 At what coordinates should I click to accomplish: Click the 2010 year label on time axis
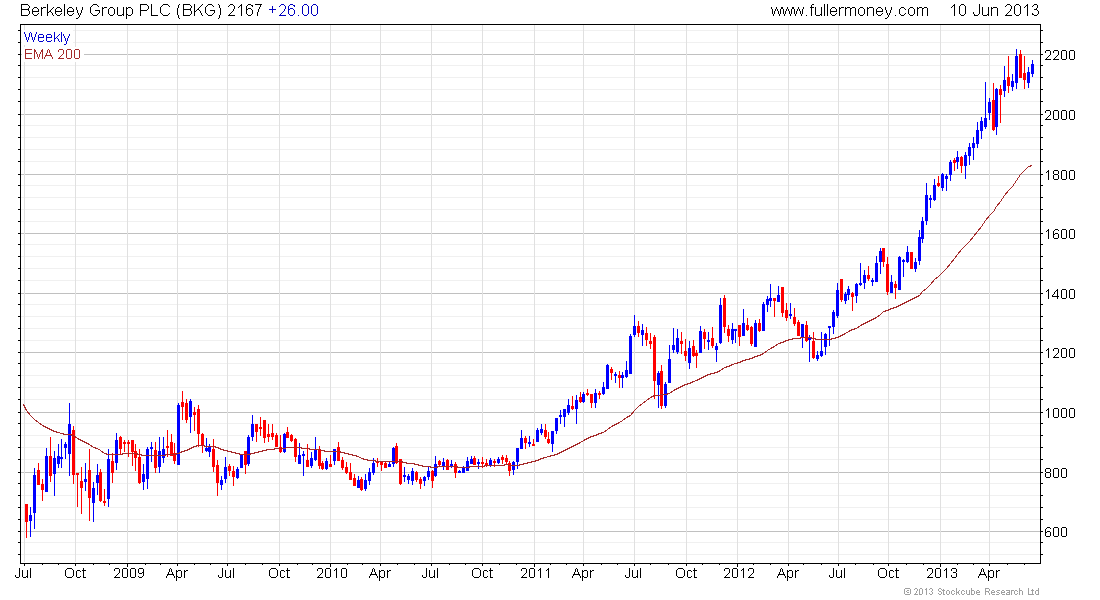[332, 573]
